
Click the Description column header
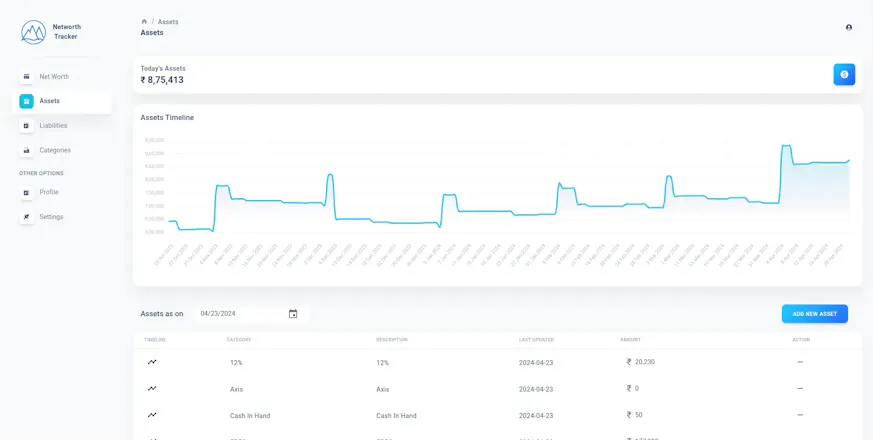click(x=391, y=340)
